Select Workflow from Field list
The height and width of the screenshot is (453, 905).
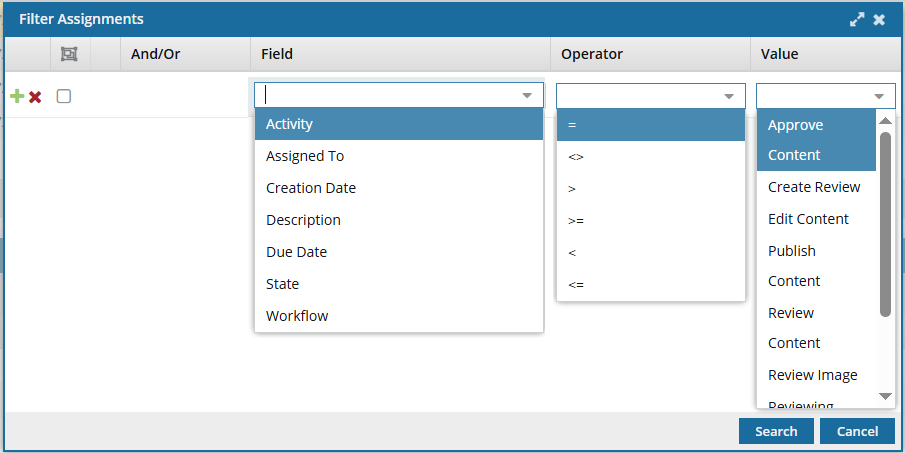click(x=297, y=316)
